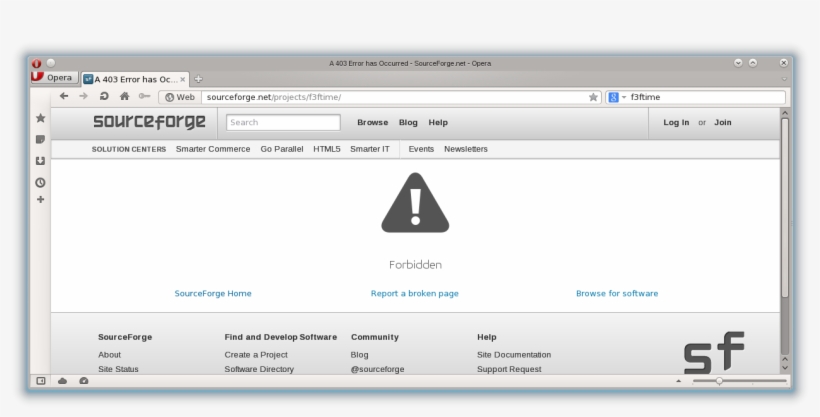Click the Log In link
Image resolution: width=820 pixels, height=417 pixels.
[676, 122]
